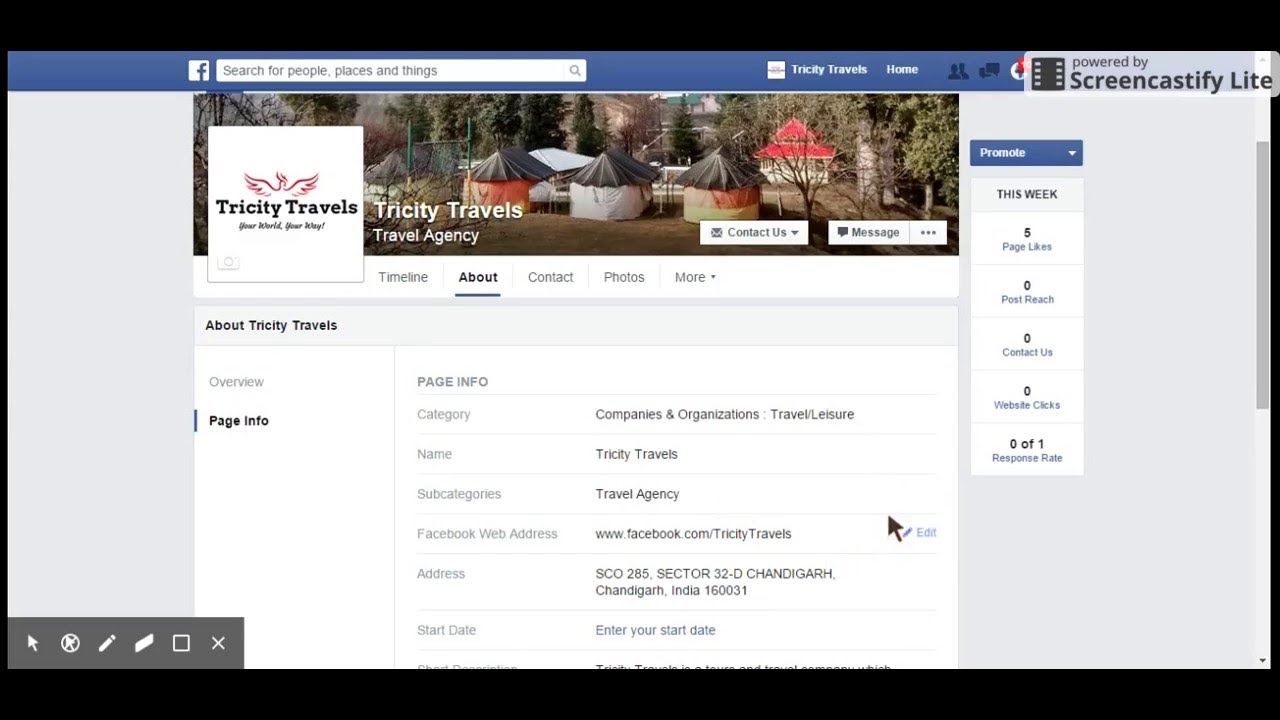
Task: Open the messages icon in the top bar
Action: (989, 70)
